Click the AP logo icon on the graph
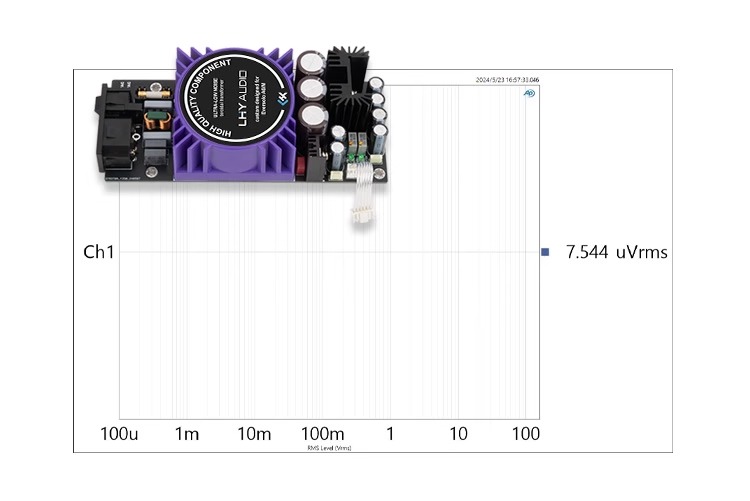Screen dimensions: 750x501 pos(529,94)
